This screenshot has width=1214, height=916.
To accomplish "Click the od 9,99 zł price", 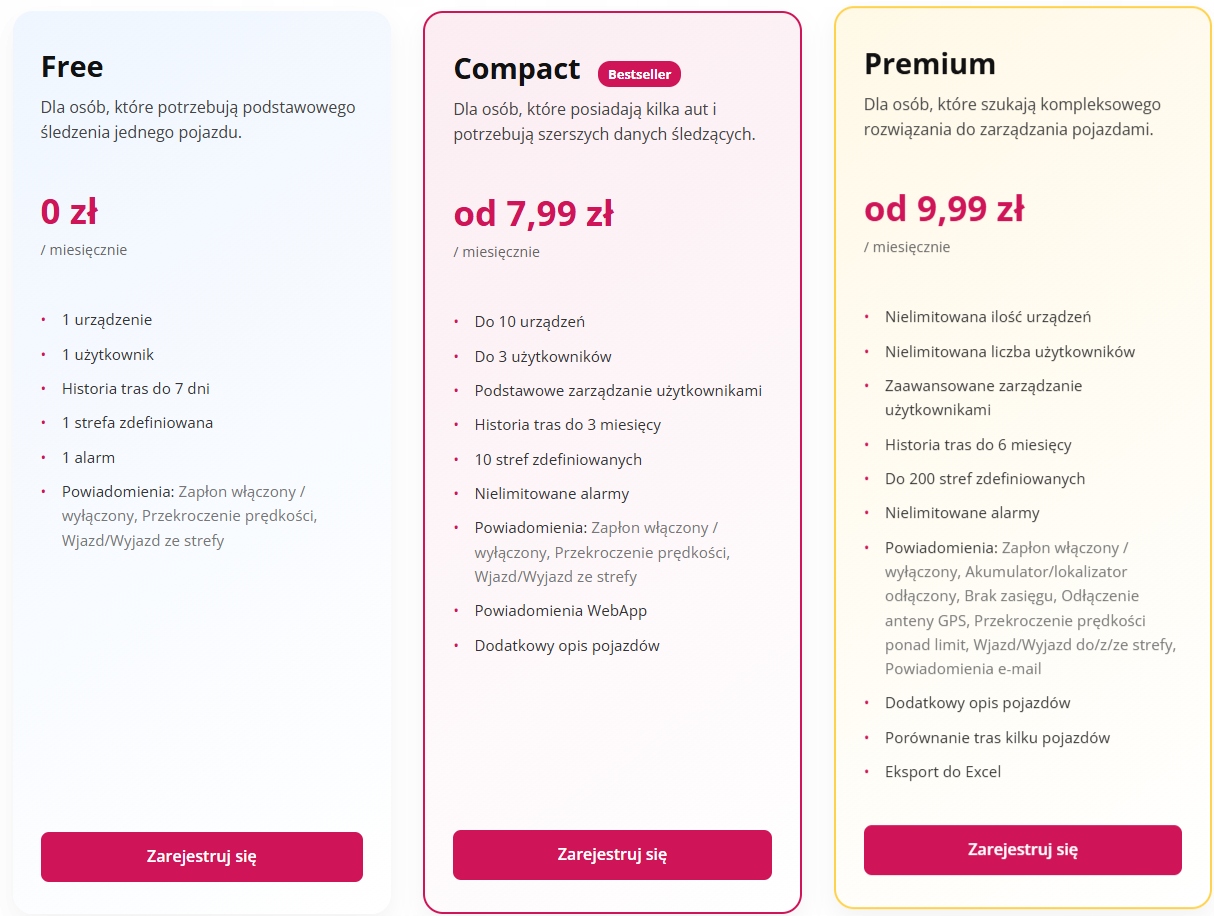I will 943,209.
